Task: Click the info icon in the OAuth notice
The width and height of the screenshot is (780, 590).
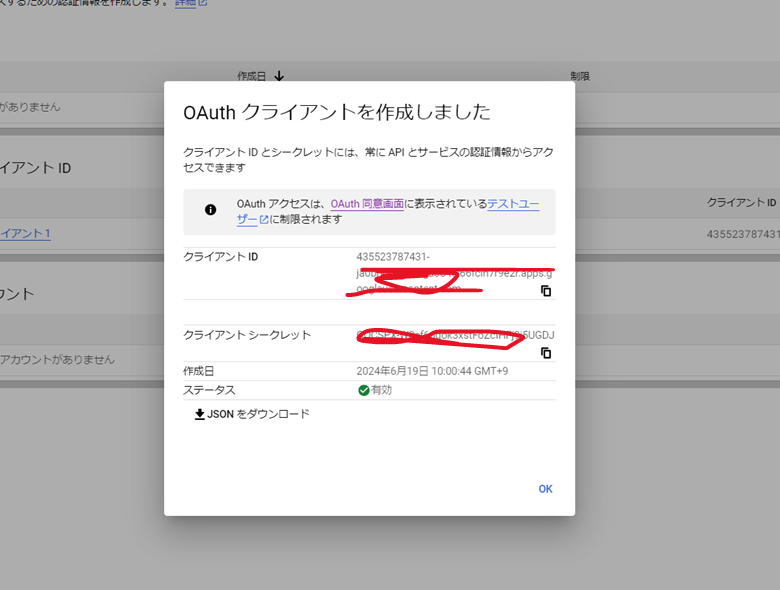Action: tap(210, 209)
